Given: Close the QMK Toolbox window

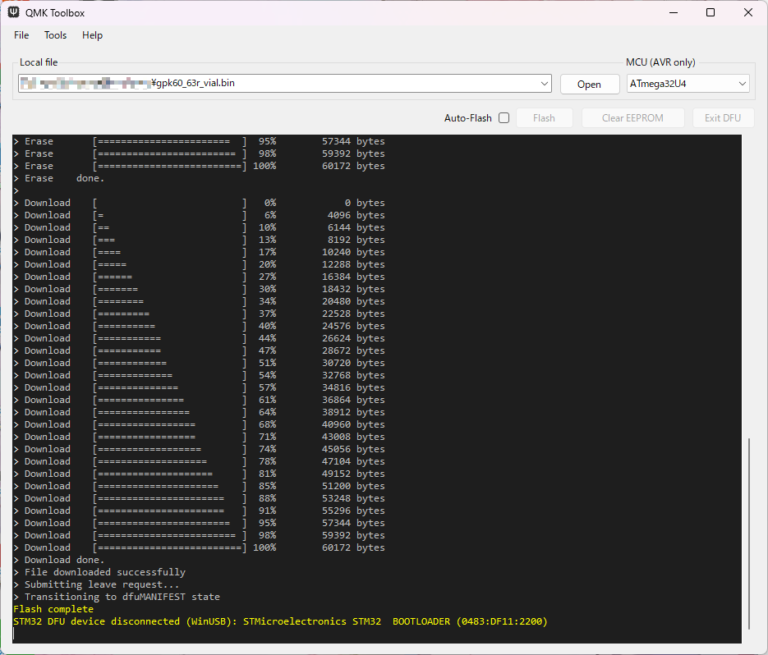Looking at the screenshot, I should (x=748, y=12).
